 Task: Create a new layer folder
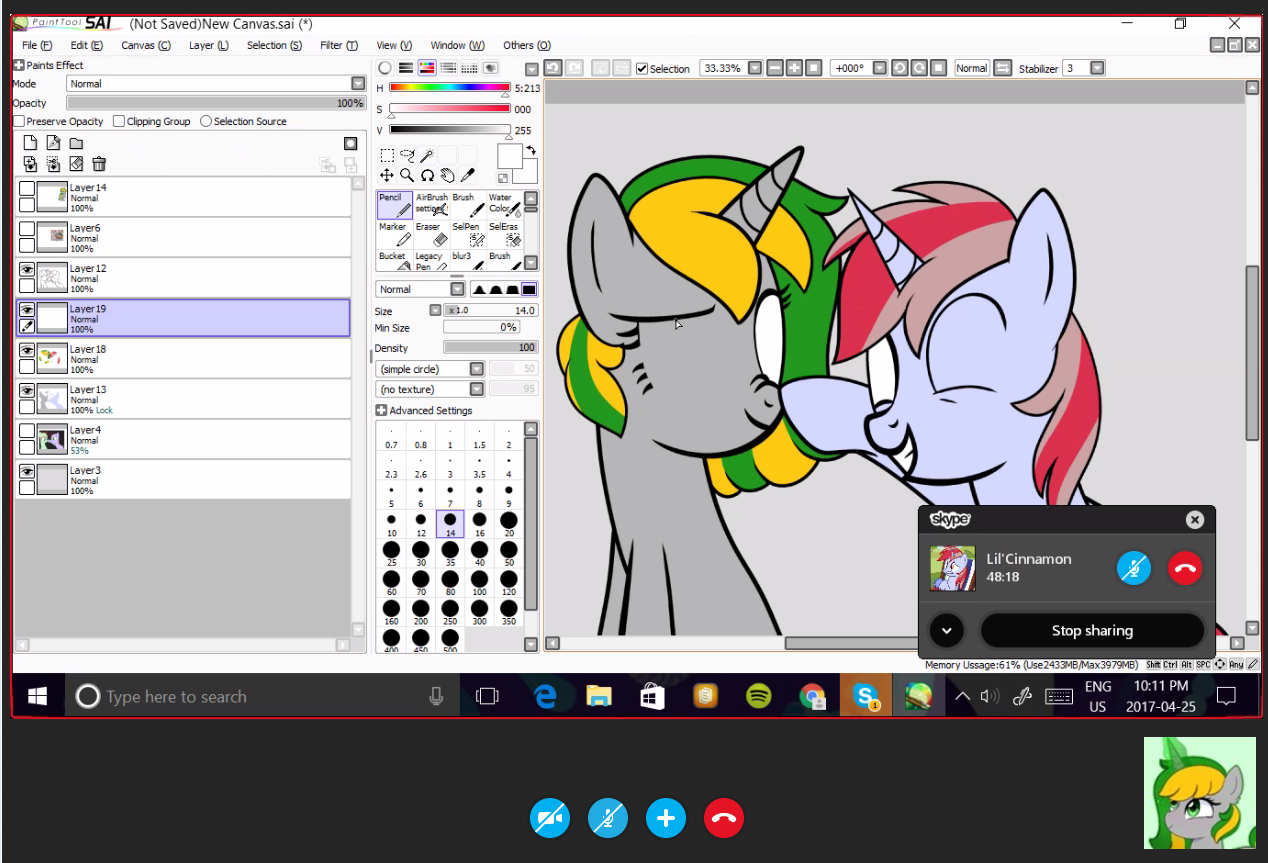pos(75,143)
